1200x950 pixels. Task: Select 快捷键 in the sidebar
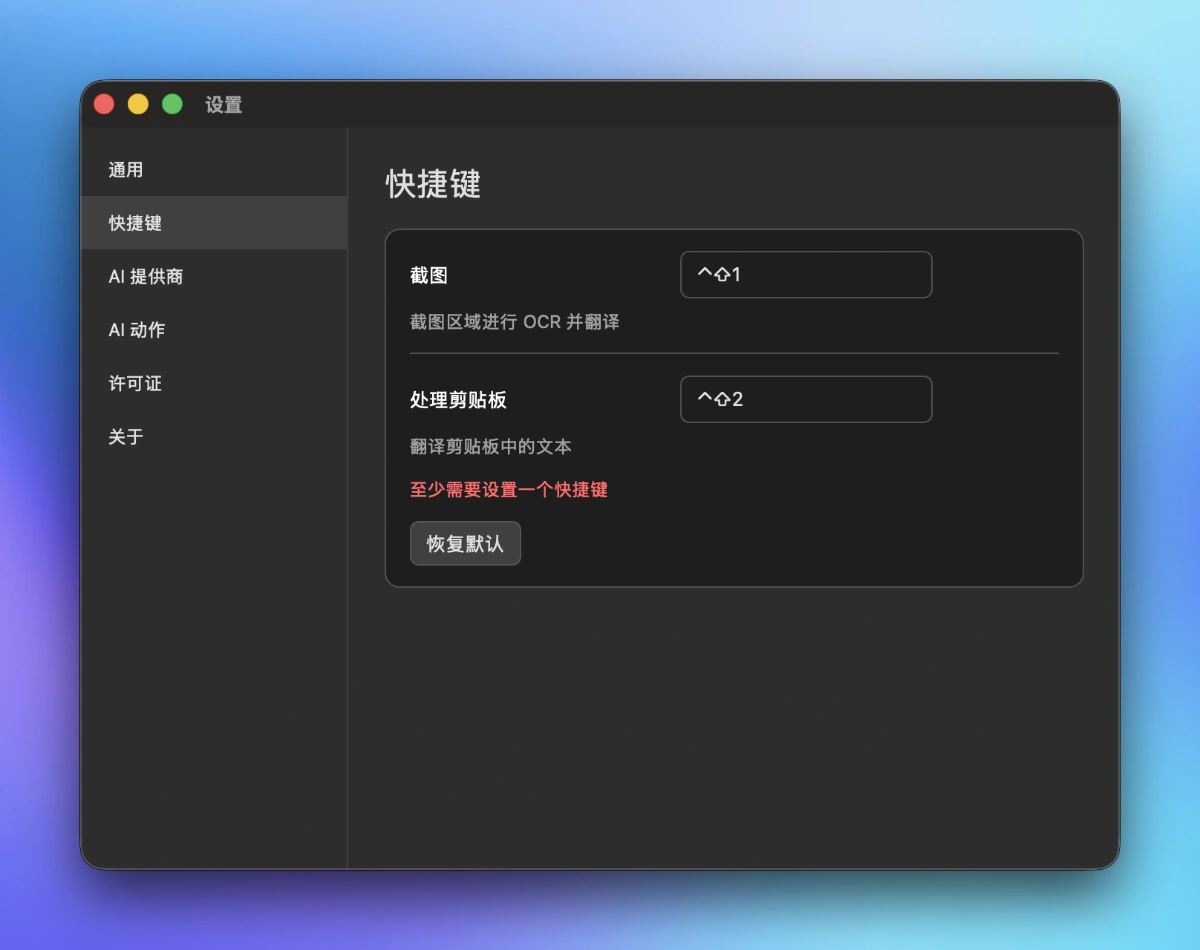(135, 223)
